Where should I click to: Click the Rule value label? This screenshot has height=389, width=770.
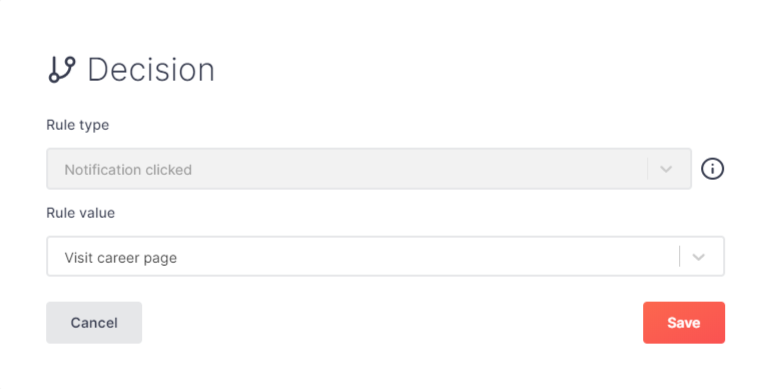click(x=81, y=213)
